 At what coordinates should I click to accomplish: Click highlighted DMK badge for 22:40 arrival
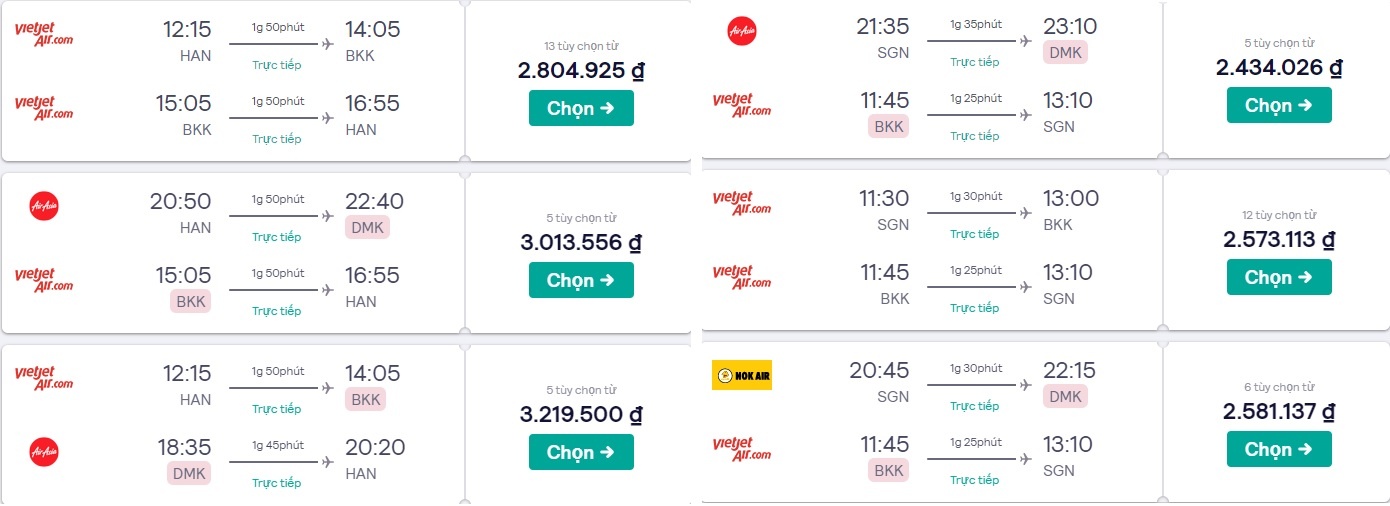(x=367, y=228)
